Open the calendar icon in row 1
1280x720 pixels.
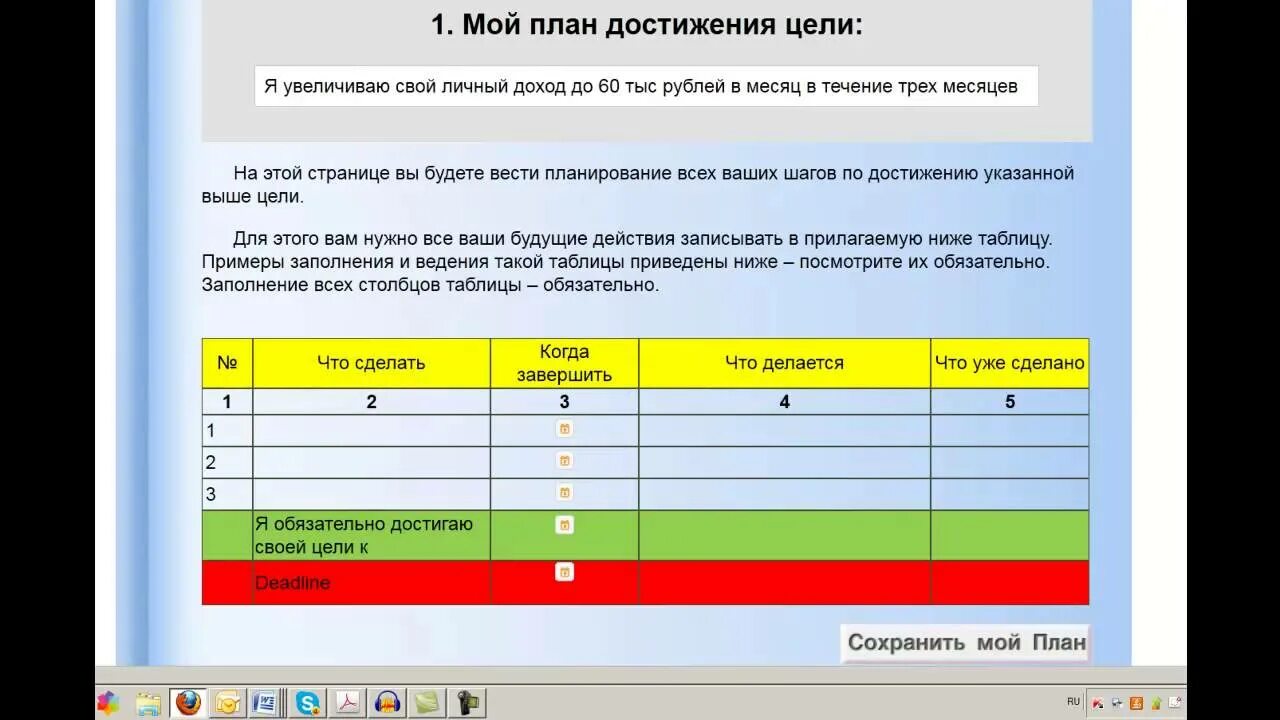(564, 428)
